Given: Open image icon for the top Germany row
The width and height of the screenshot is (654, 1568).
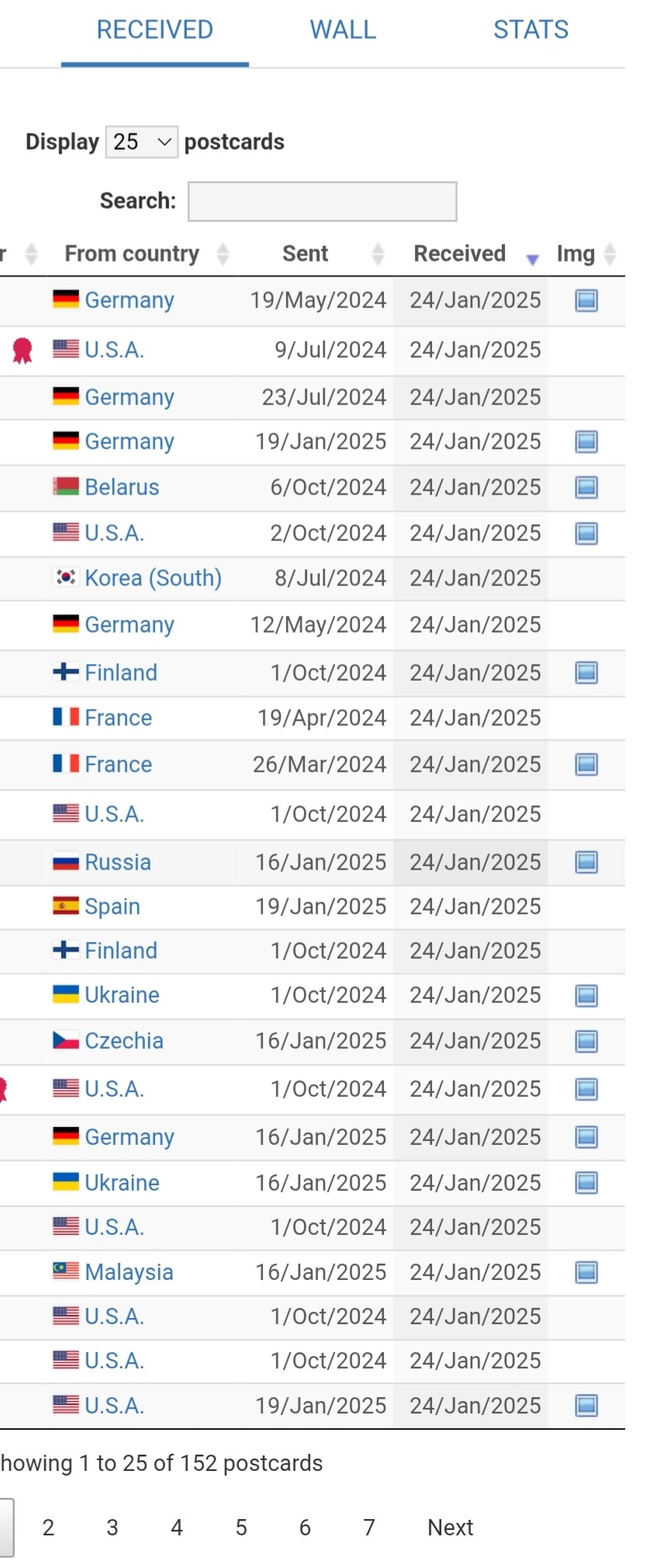Looking at the screenshot, I should (x=586, y=300).
